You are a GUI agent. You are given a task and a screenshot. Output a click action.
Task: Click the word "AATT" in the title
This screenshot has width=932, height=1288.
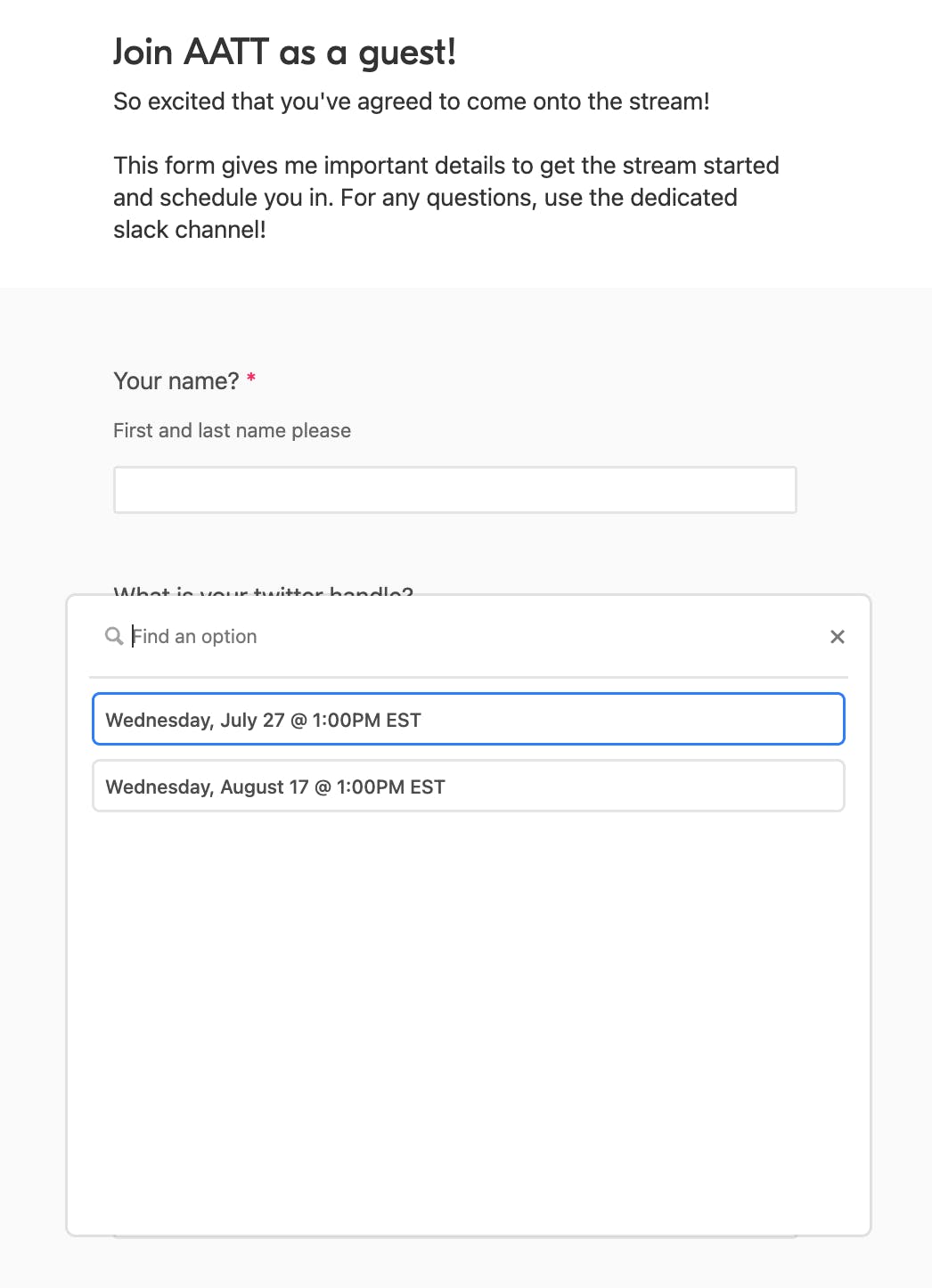(x=226, y=53)
